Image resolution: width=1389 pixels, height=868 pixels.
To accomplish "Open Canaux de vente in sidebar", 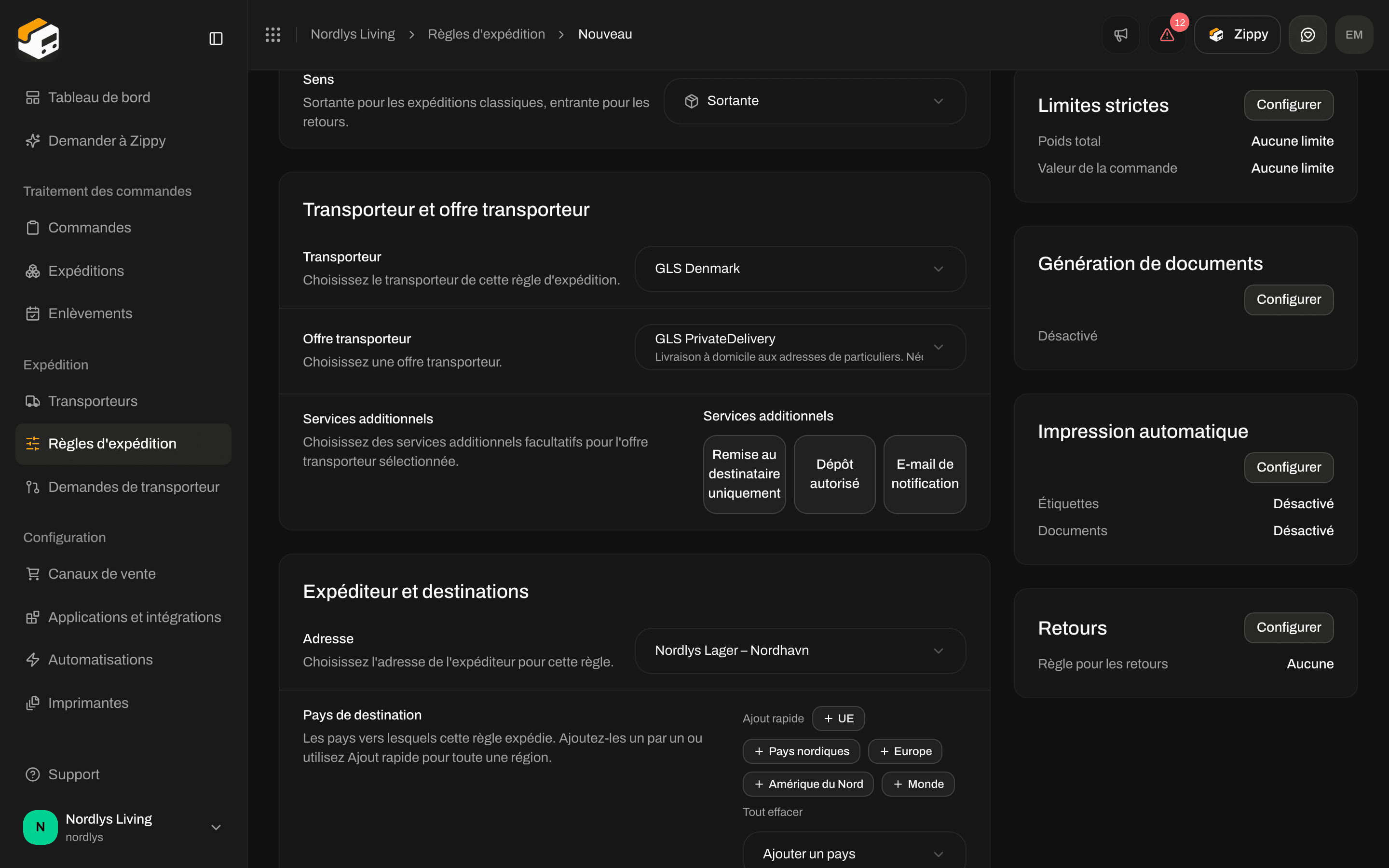I will [123, 574].
